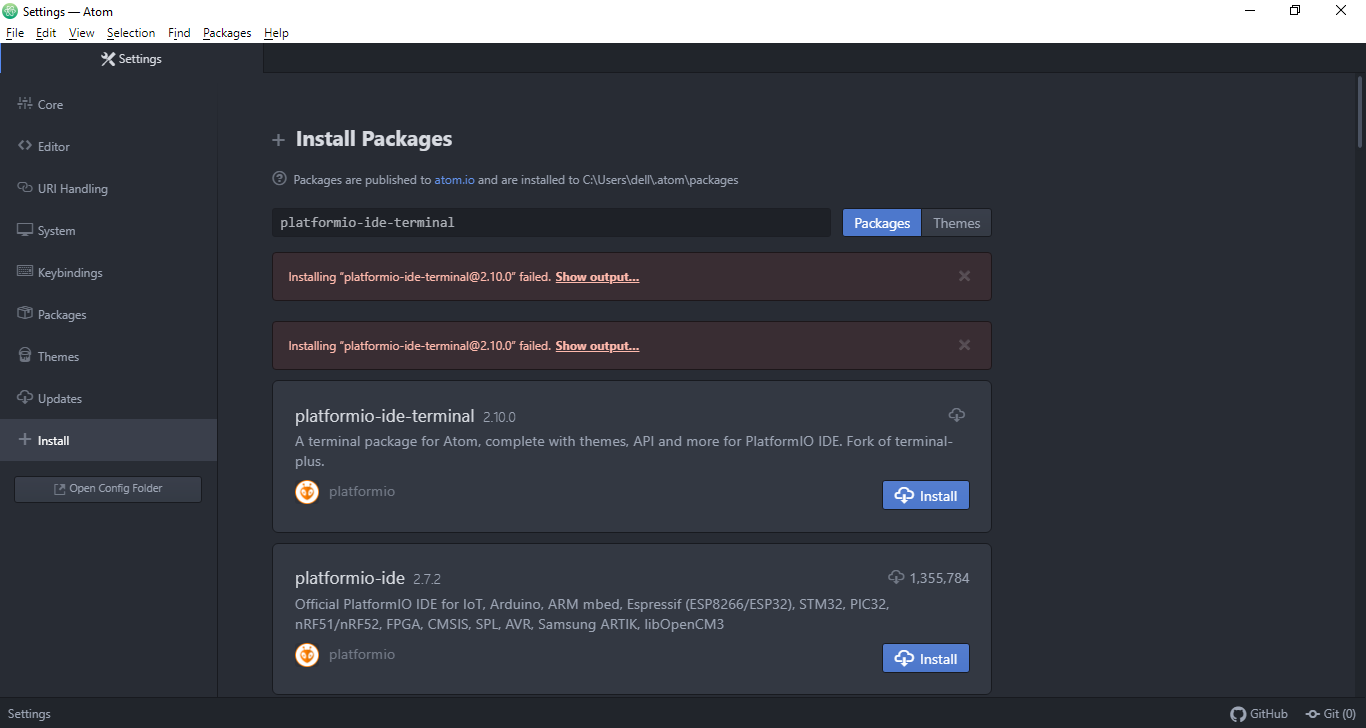Open the atom.io link

coord(454,179)
